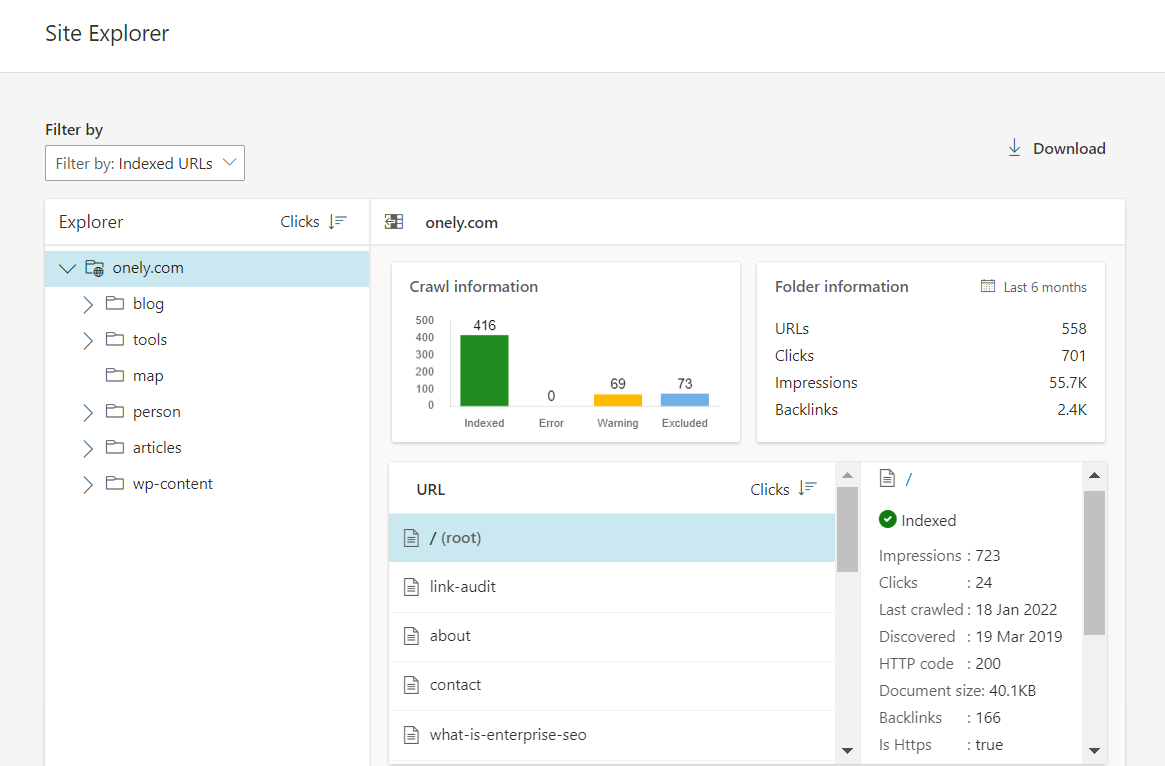The height and width of the screenshot is (766, 1165).
Task: Expand the blog folder in the tree
Action: [88, 303]
